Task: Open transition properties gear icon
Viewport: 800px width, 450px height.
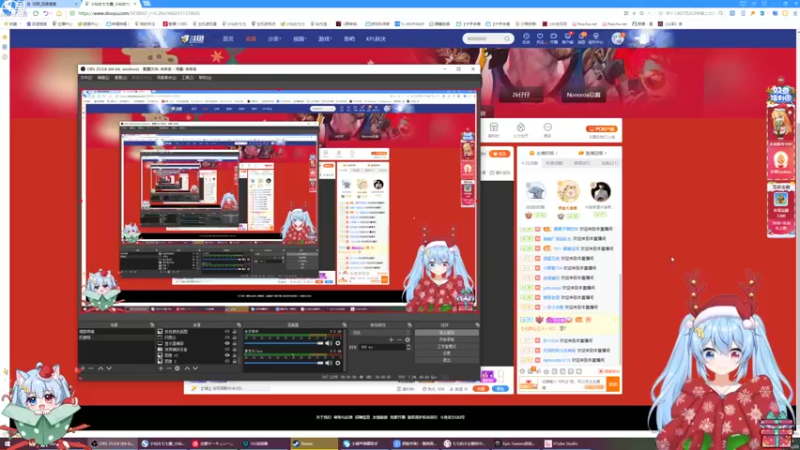Action: pyautogui.click(x=407, y=339)
